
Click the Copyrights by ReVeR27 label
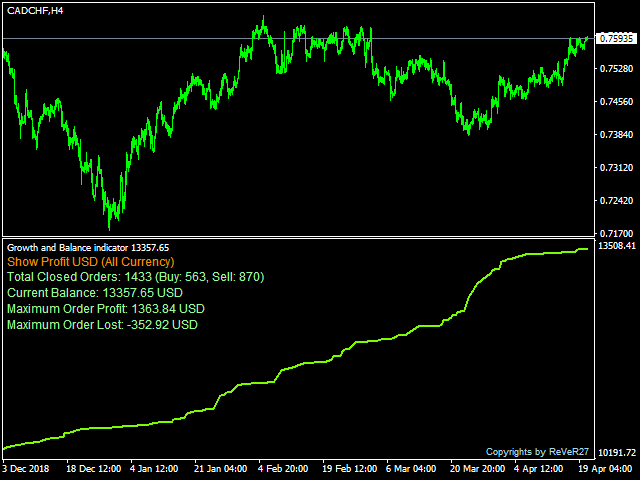coord(537,452)
